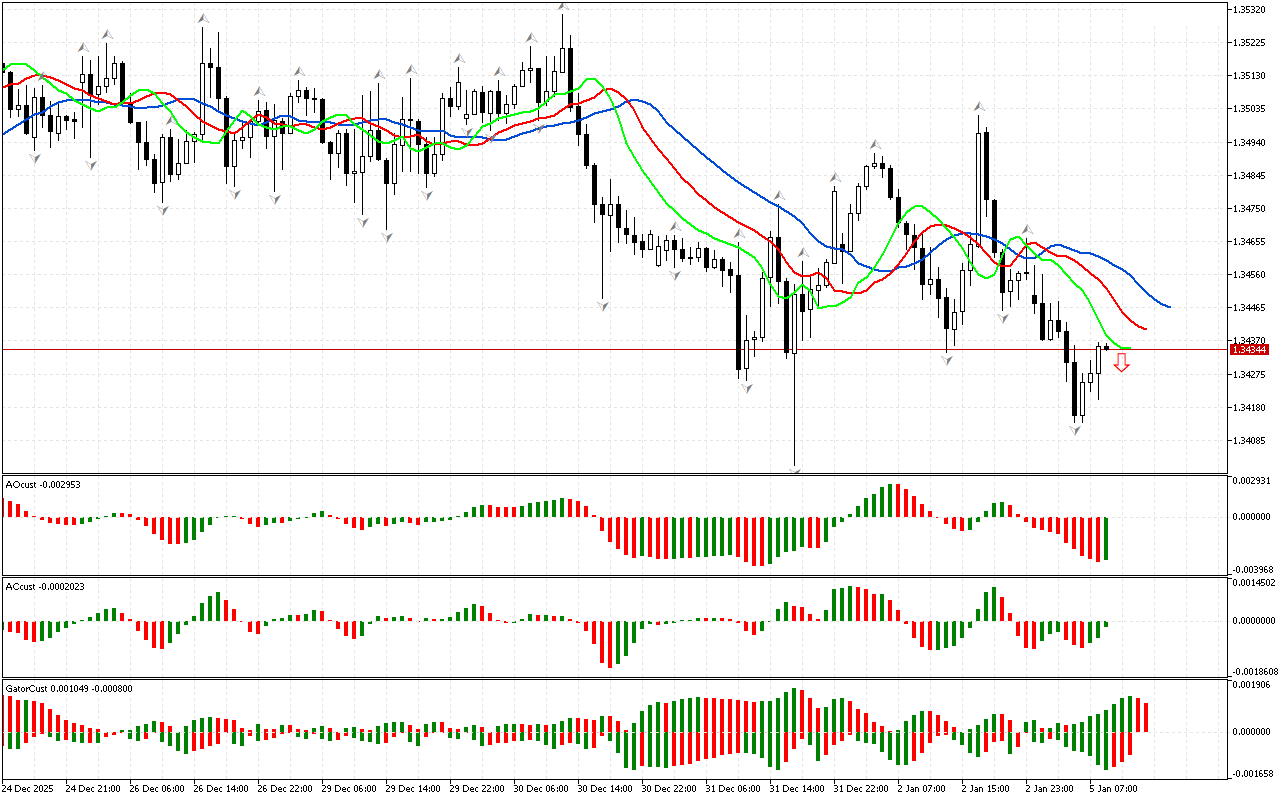Viewport: 1280px width, 800px height.
Task: Select the blue Alligator line at its right end
Action: point(1168,306)
